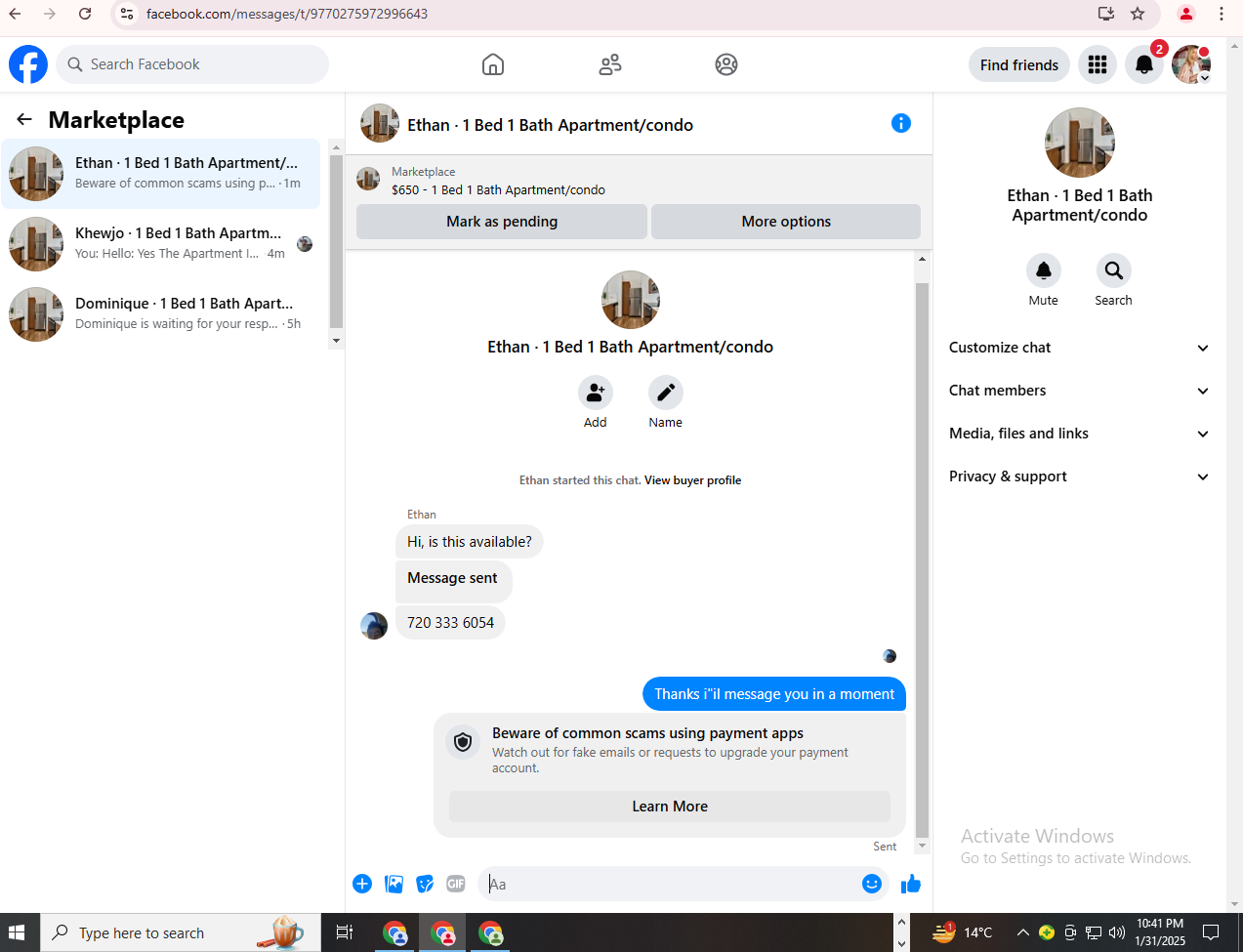Image resolution: width=1243 pixels, height=952 pixels.
Task: Send a thumbs-up like
Action: [x=911, y=884]
